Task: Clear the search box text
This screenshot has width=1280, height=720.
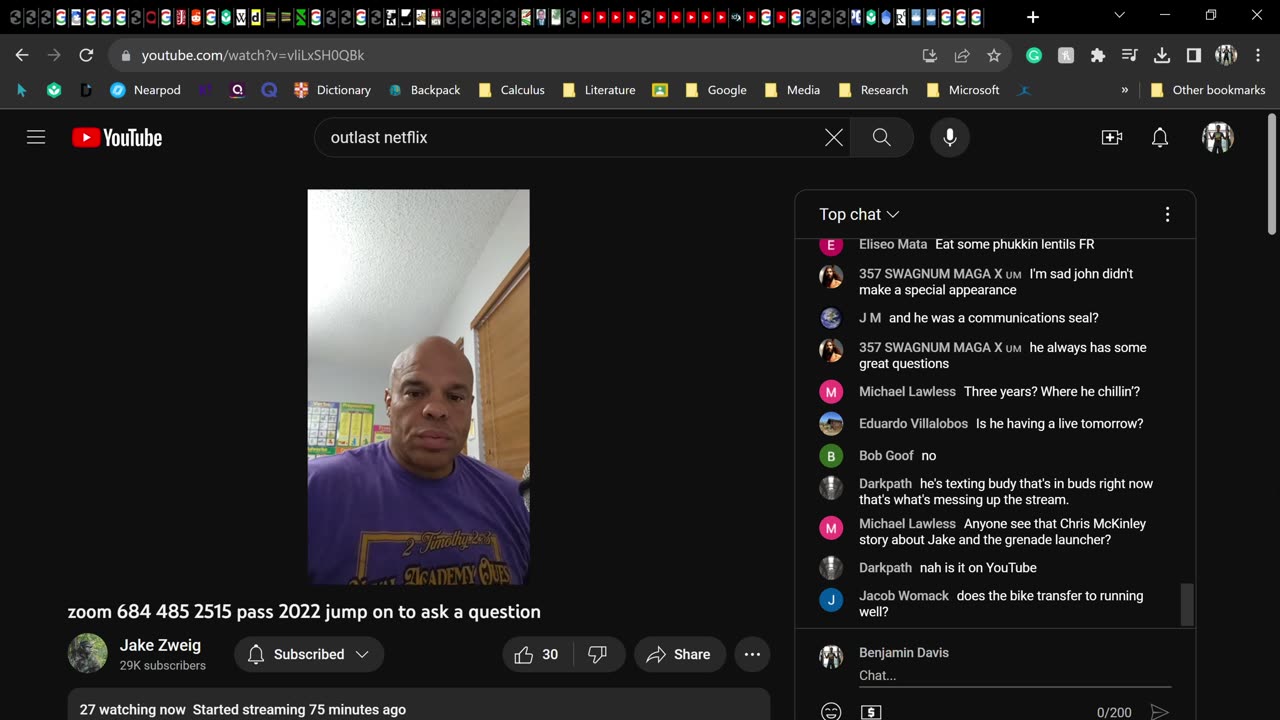Action: pyautogui.click(x=834, y=137)
